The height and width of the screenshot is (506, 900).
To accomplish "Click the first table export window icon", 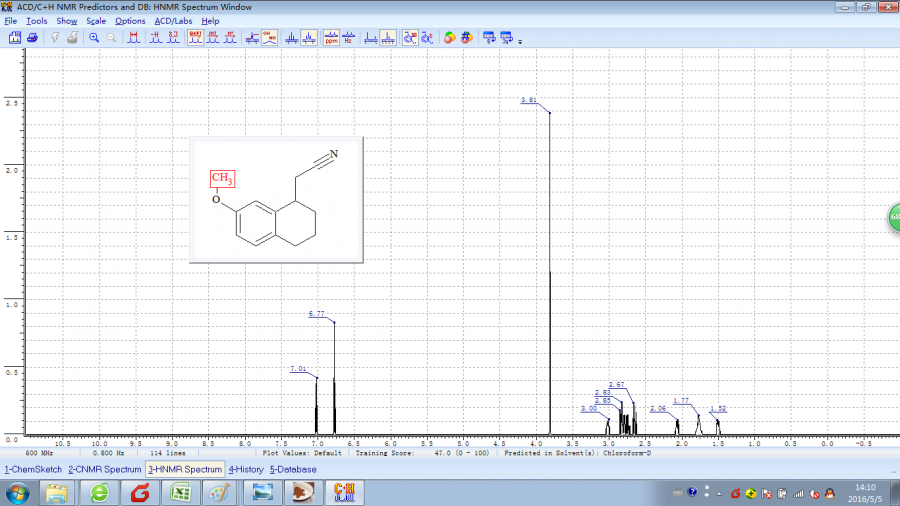I will click(489, 38).
